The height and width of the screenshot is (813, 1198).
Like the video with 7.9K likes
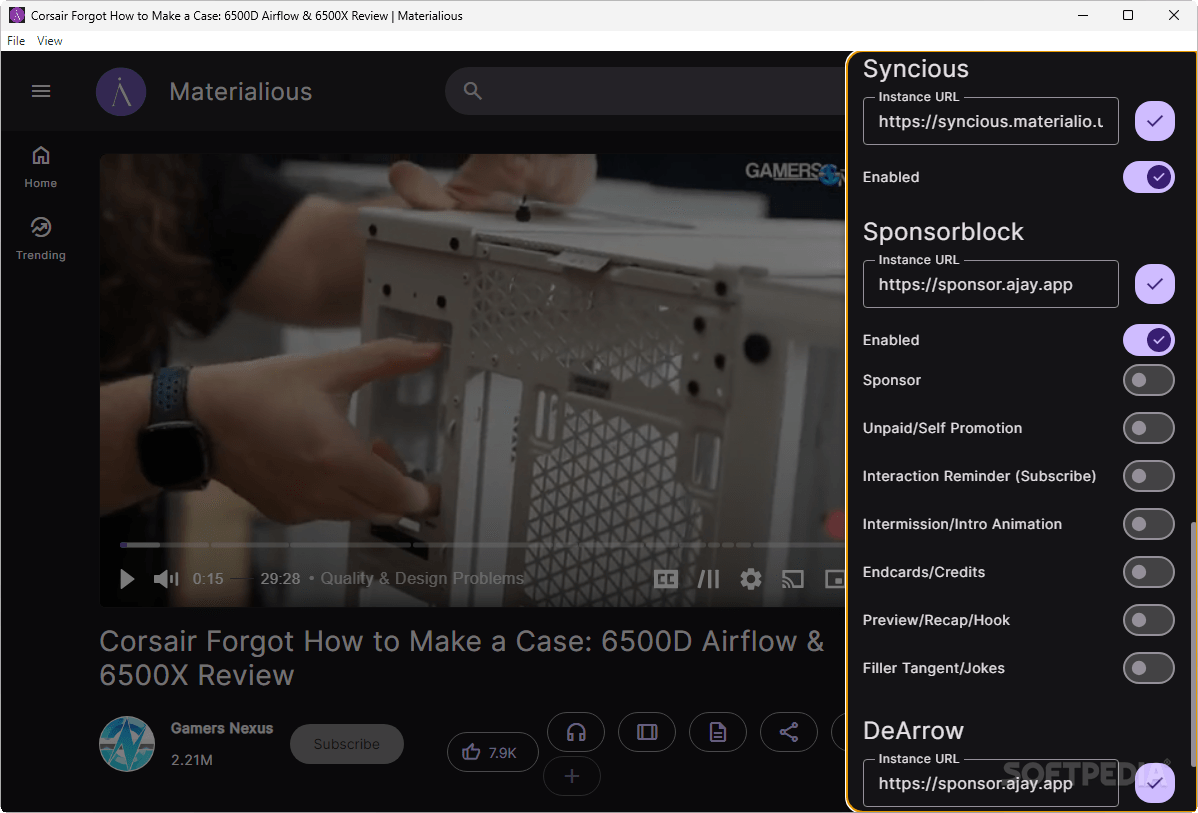492,753
